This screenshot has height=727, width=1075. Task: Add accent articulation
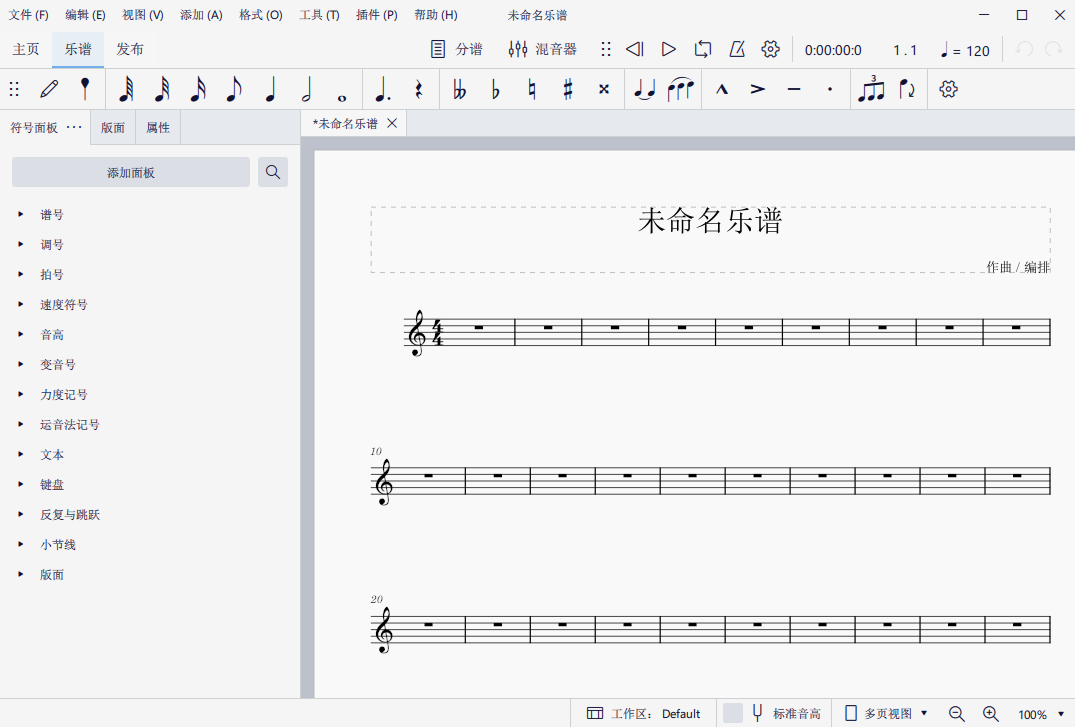(x=758, y=89)
